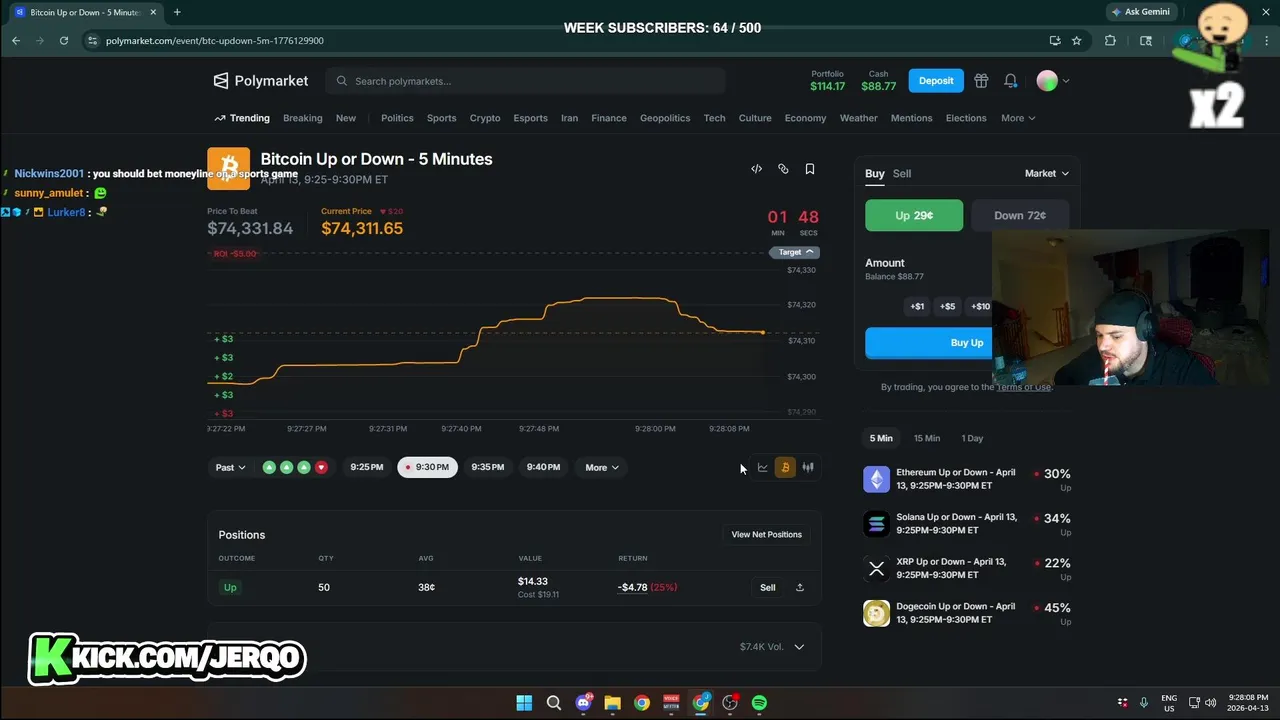Select the Down 72¢ outcome
Viewport: 1280px width, 720px height.
1020,215
